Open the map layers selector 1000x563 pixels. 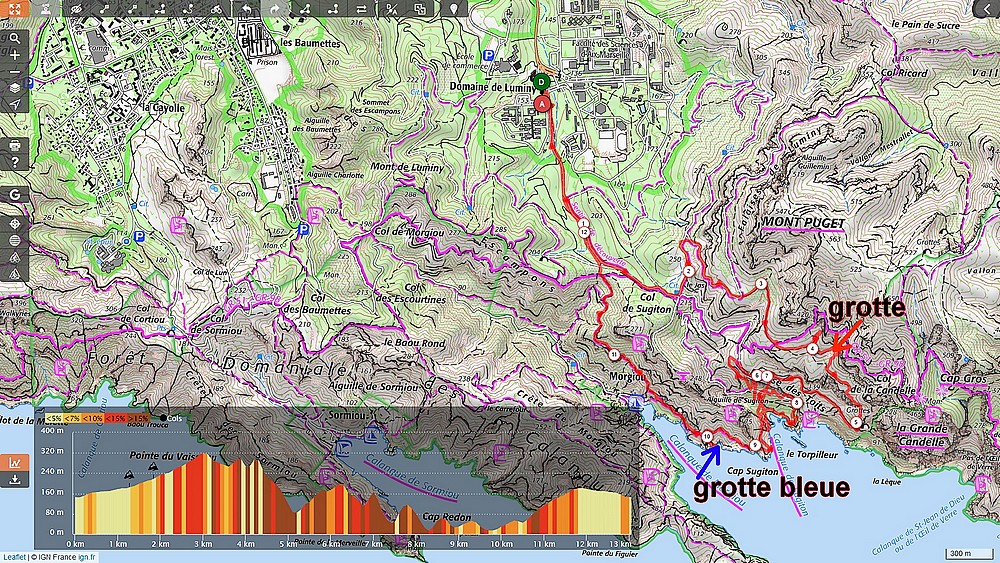[x=15, y=88]
